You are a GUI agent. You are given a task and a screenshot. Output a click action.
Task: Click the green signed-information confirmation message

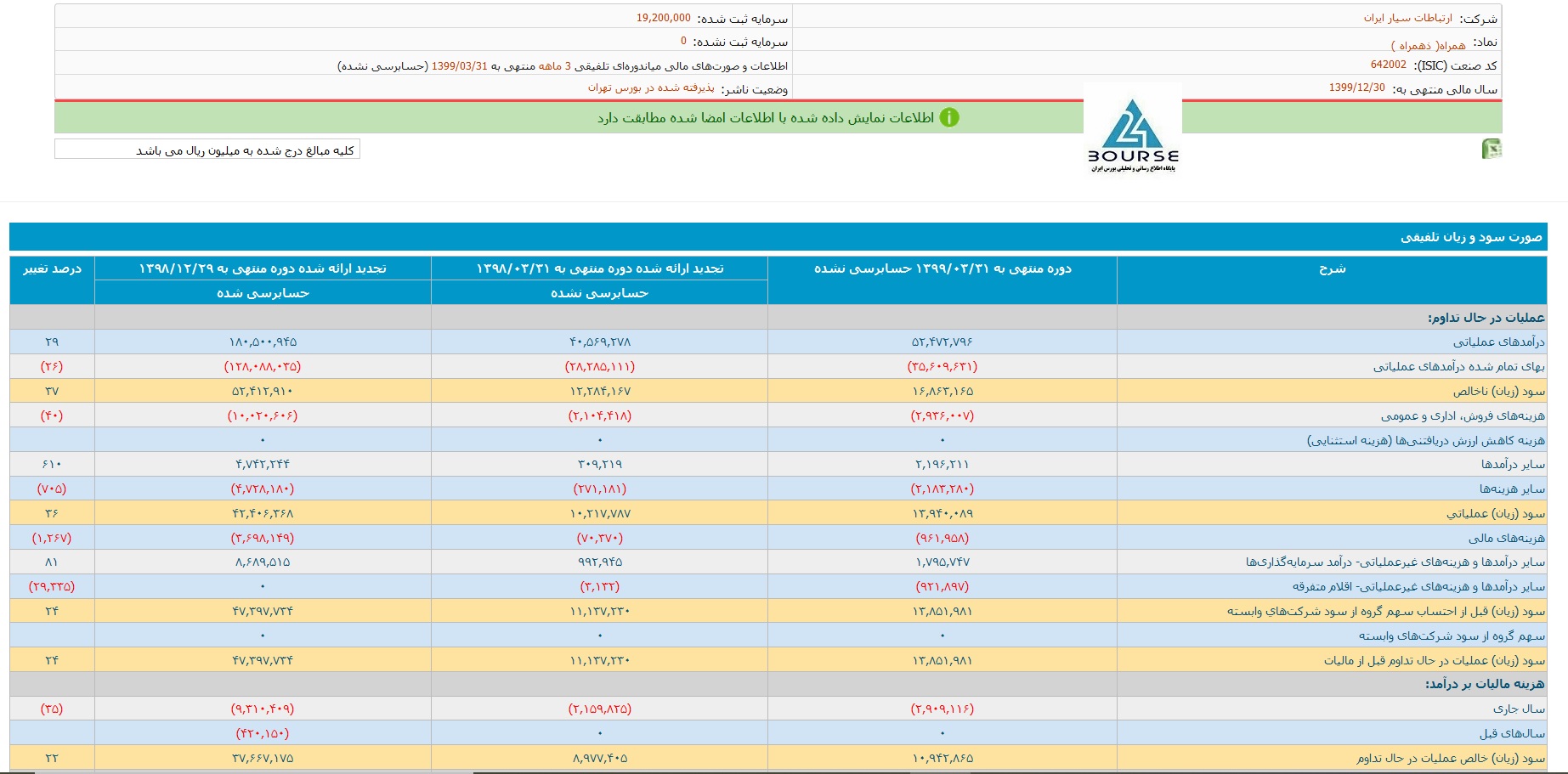(765, 118)
